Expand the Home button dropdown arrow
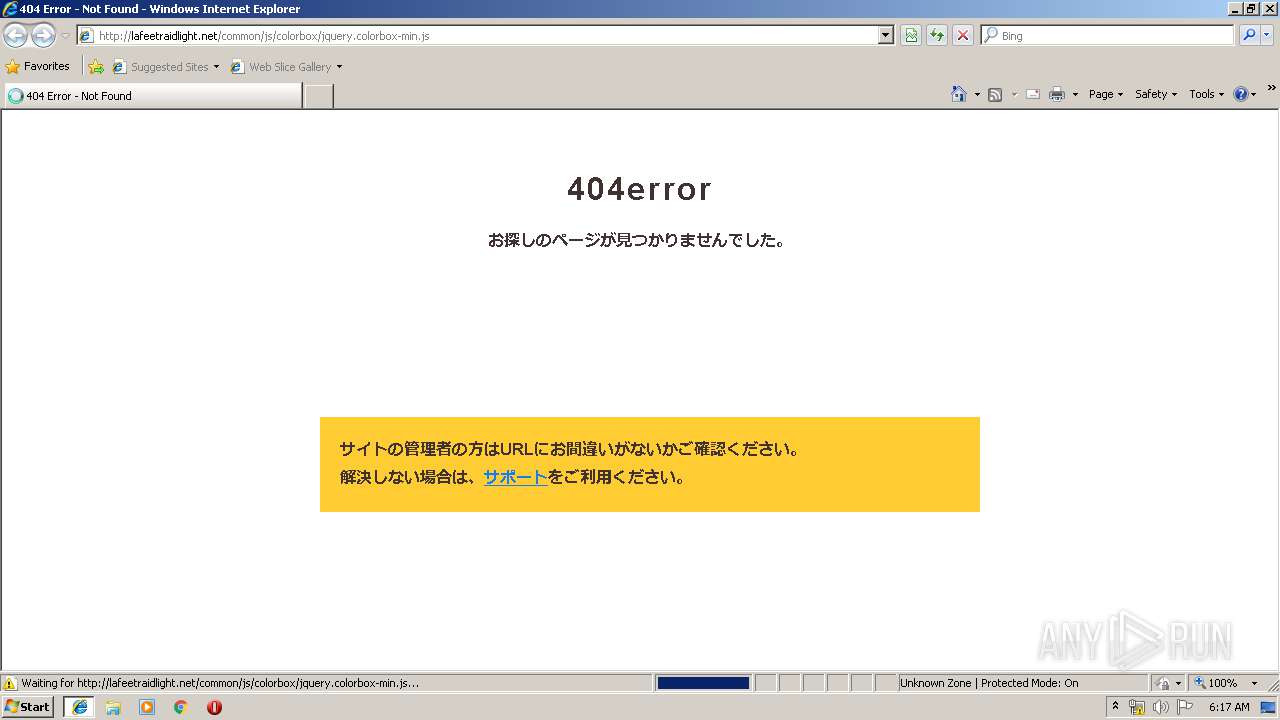1280x720 pixels. coord(977,94)
